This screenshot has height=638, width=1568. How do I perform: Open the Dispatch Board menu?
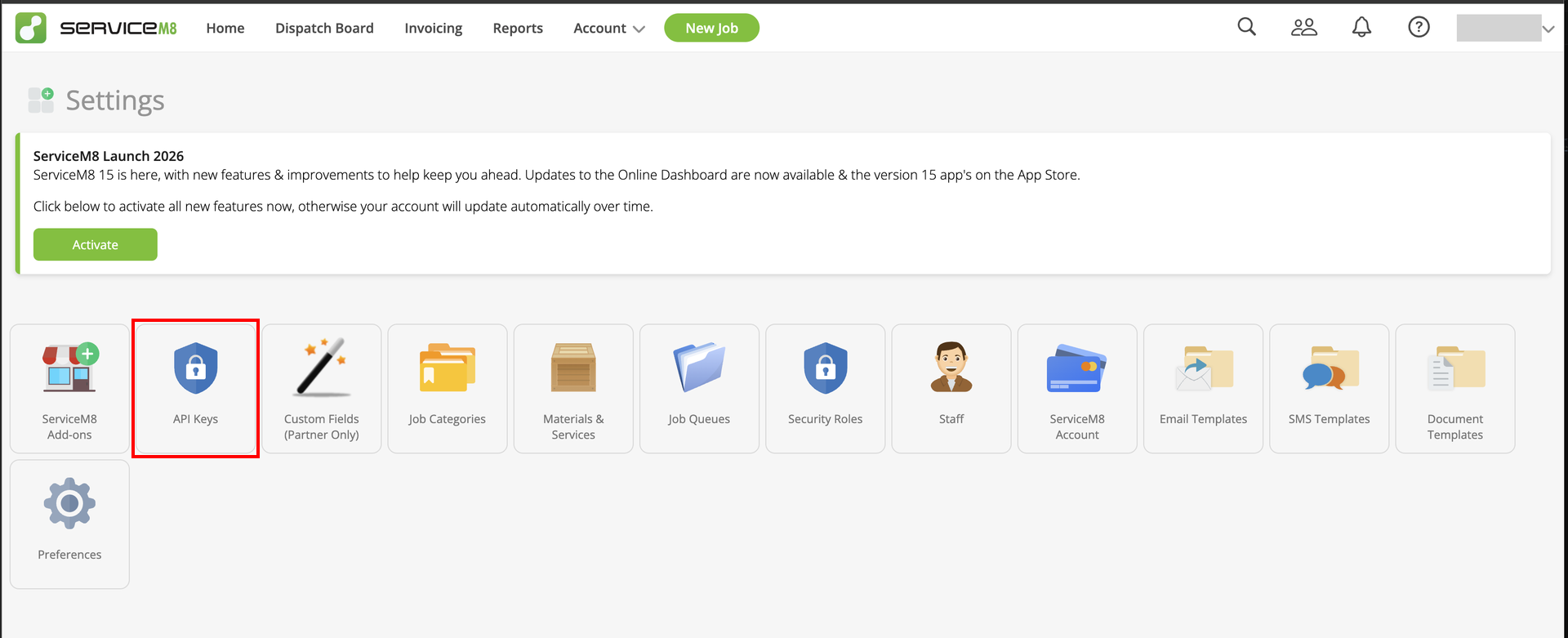pos(324,28)
